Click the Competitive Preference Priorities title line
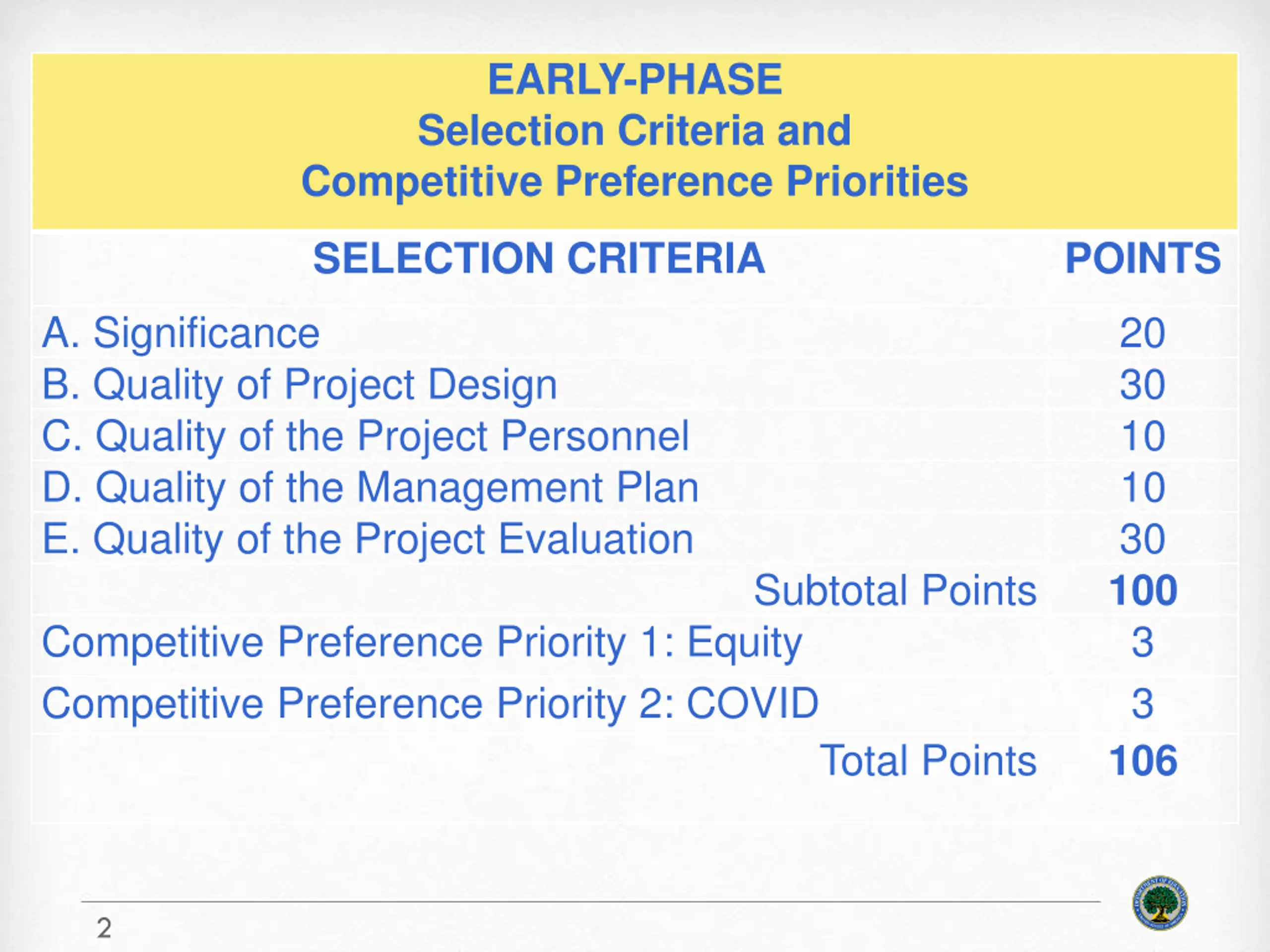Screen dimensions: 1270x952 point(635,181)
